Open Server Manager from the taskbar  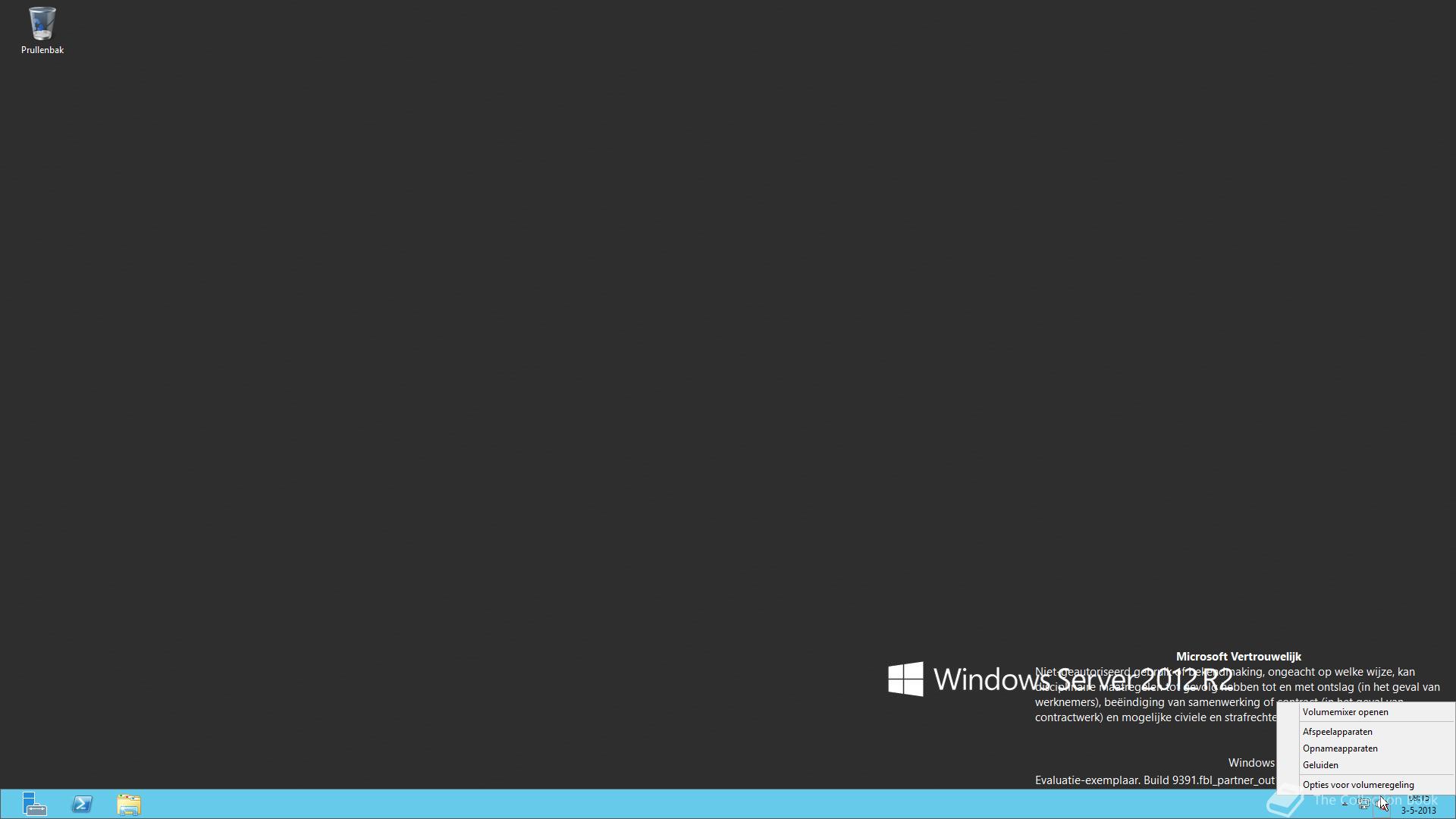34,804
